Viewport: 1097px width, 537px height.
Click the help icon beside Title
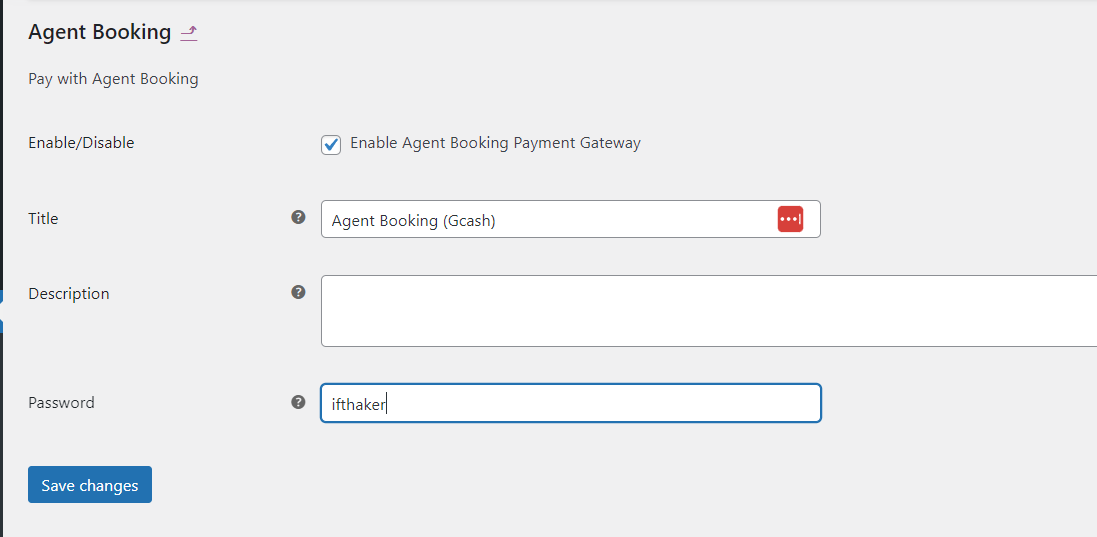point(298,217)
